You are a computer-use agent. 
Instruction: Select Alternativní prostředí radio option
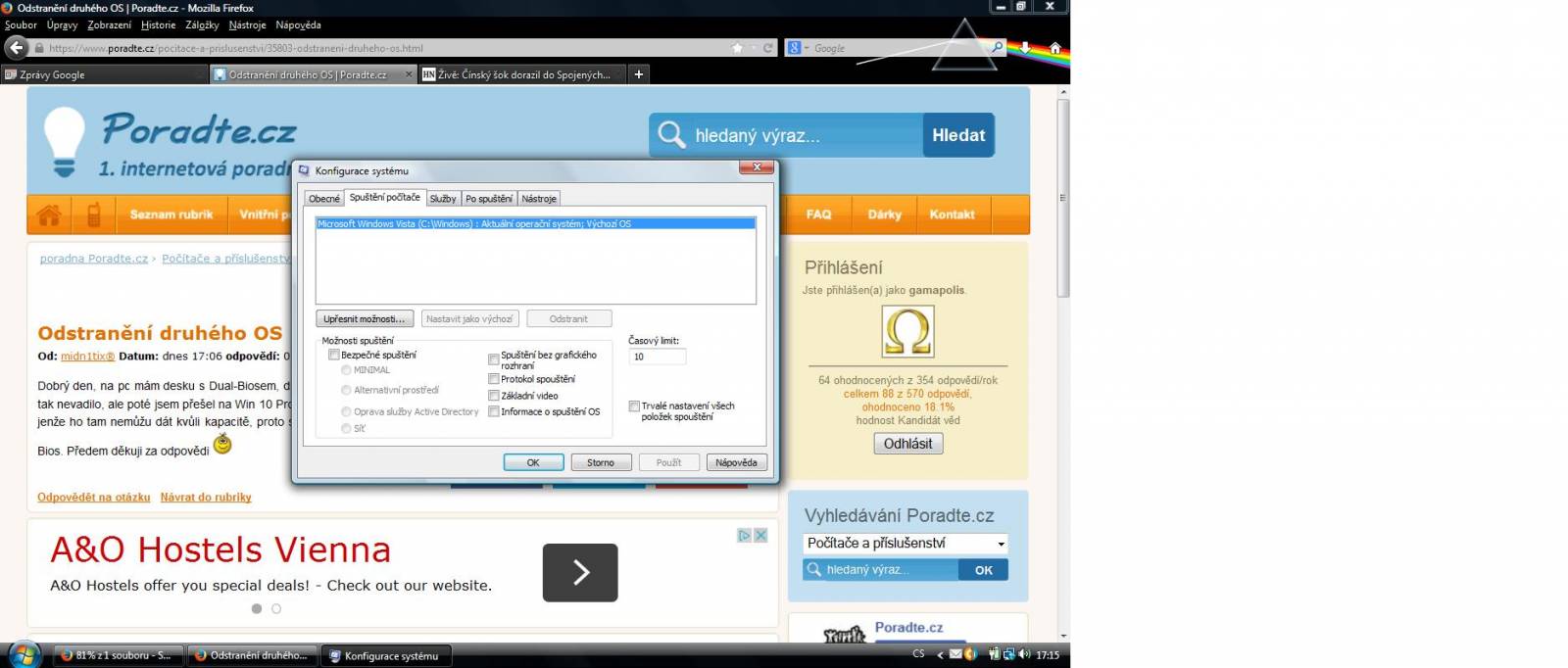click(x=346, y=390)
